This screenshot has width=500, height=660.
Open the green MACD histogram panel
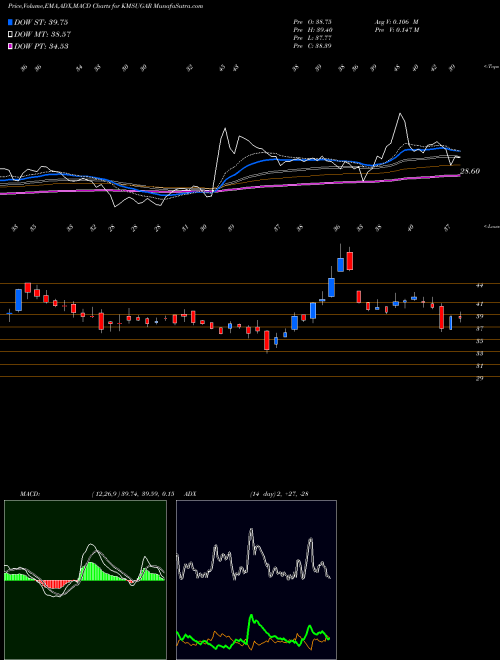85,580
